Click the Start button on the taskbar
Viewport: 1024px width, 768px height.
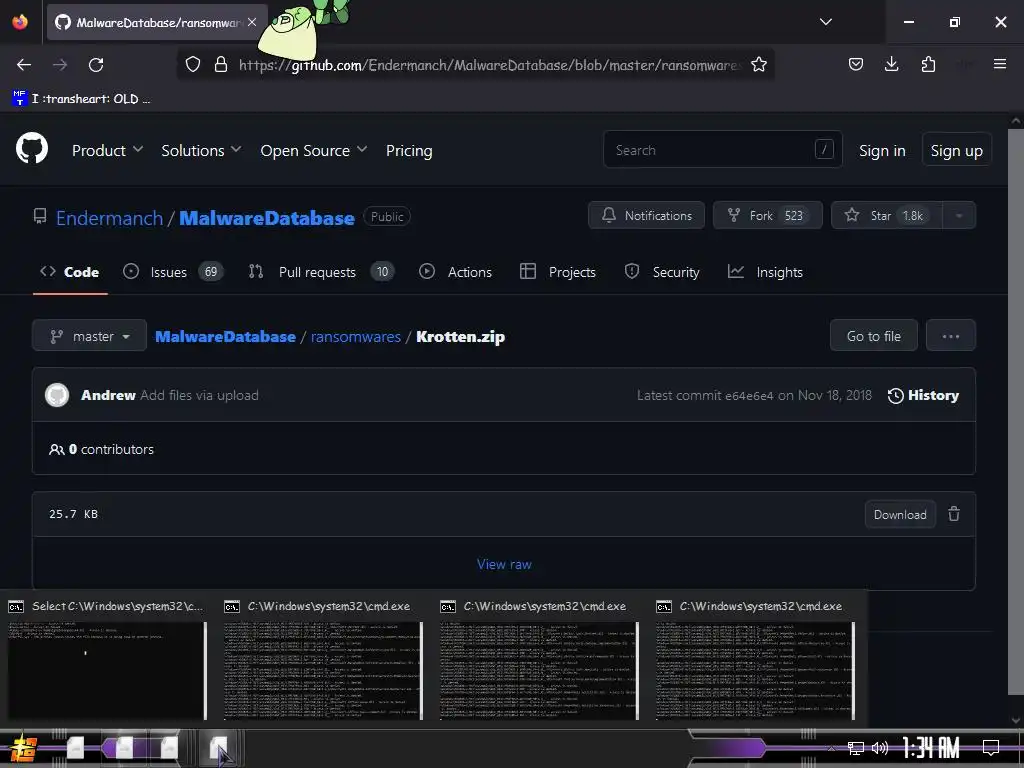pos(23,749)
